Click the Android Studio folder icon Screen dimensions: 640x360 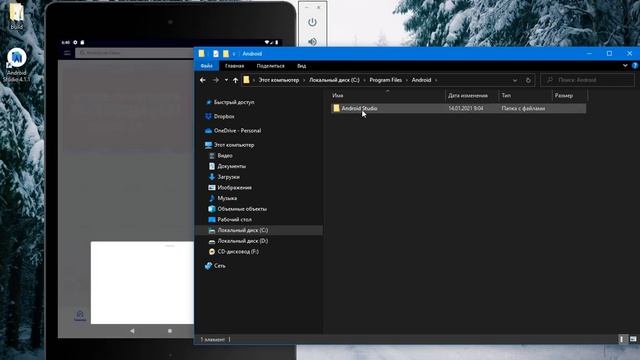pos(336,108)
